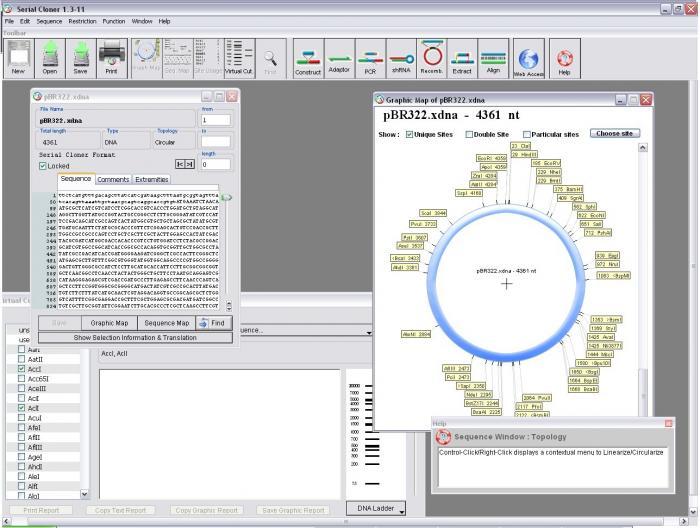
Task: Toggle Unique Sites checkbox
Action: 409,134
